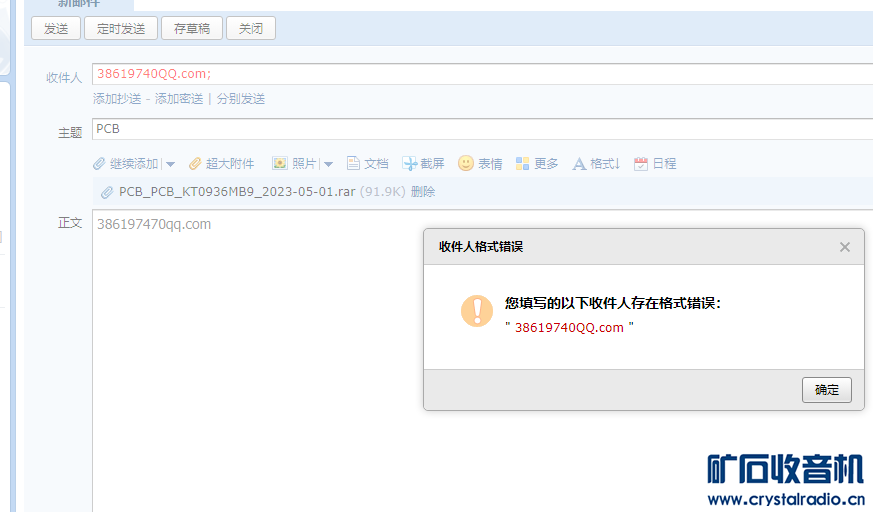This screenshot has height=512, width=873.
Task: Focus the 主题 subject field containing PCB
Action: tap(482, 129)
